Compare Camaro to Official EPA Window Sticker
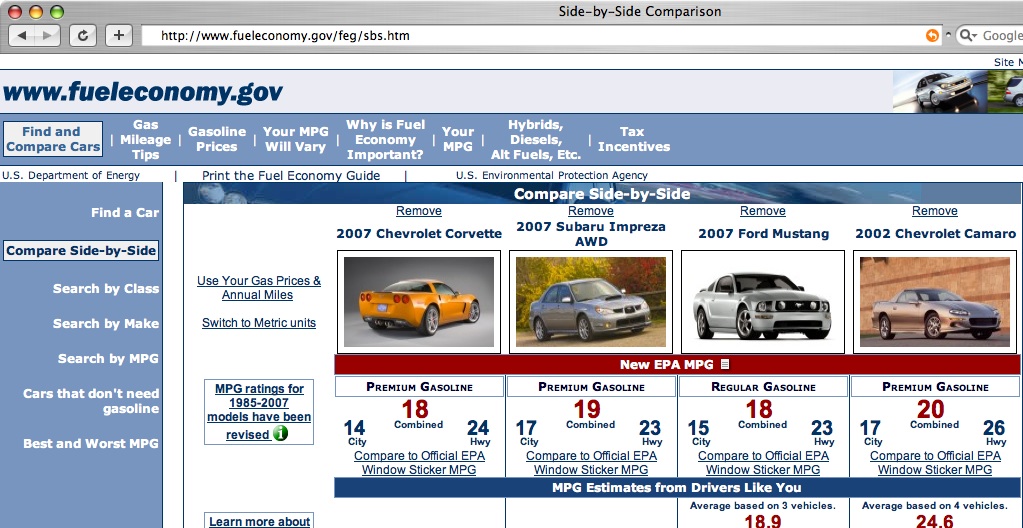The image size is (1023, 528). click(935, 463)
